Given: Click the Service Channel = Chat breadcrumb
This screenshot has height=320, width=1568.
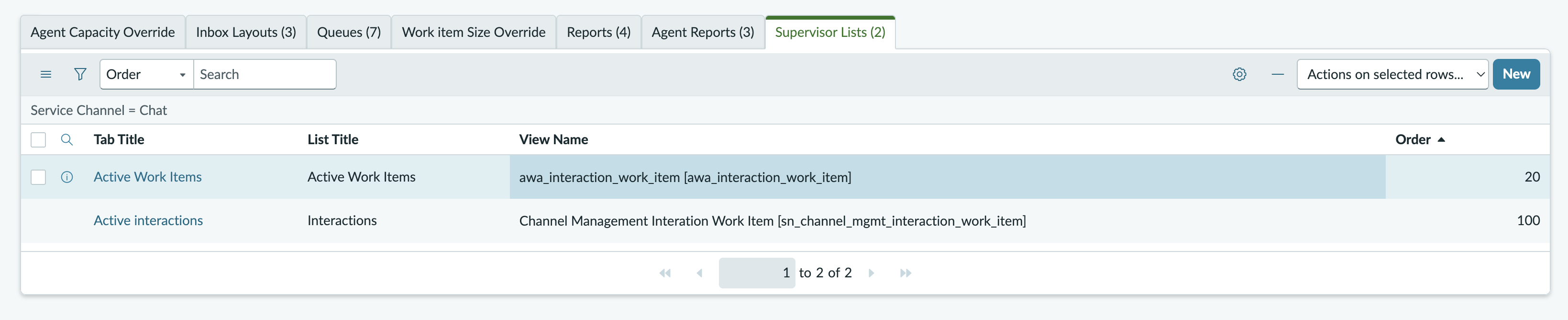Looking at the screenshot, I should 99,110.
